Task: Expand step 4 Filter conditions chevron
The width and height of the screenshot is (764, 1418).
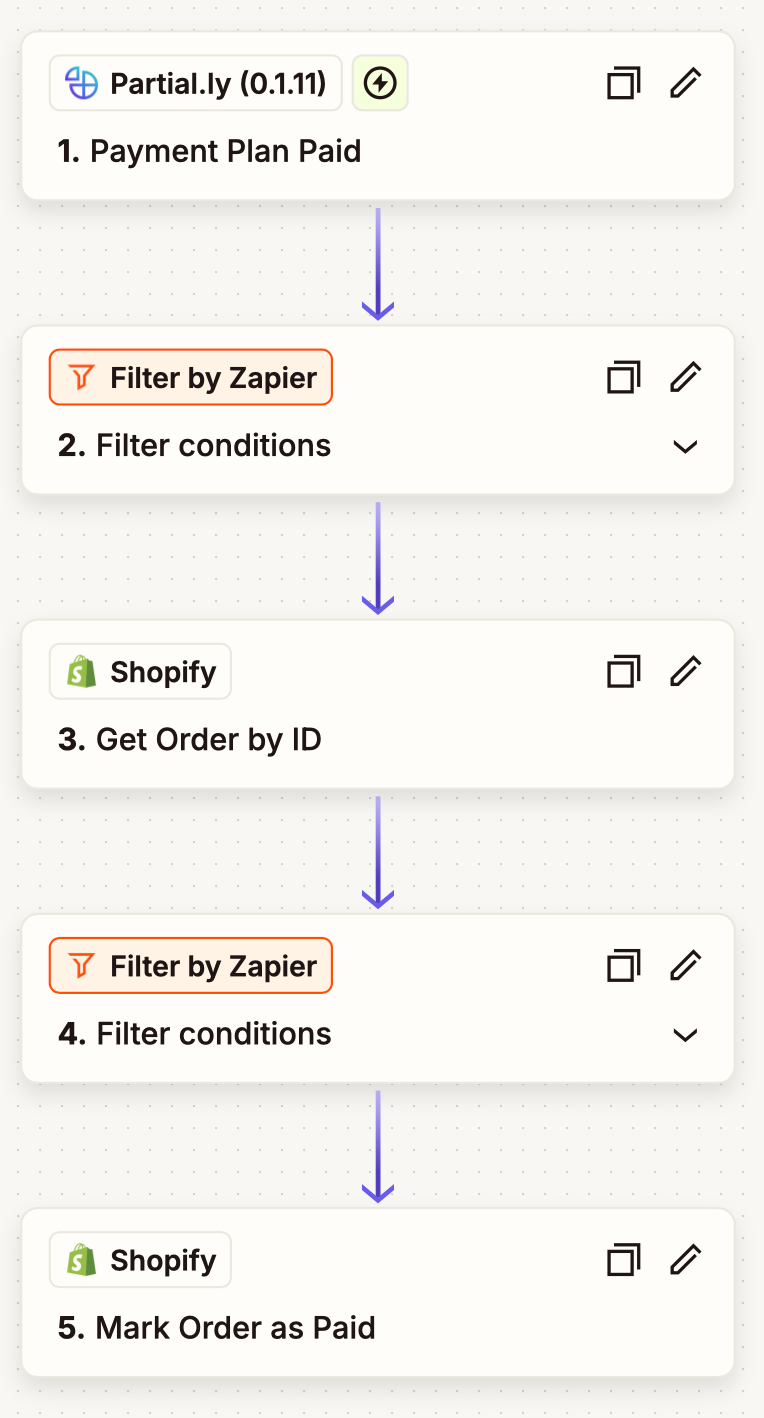Action: [685, 1035]
